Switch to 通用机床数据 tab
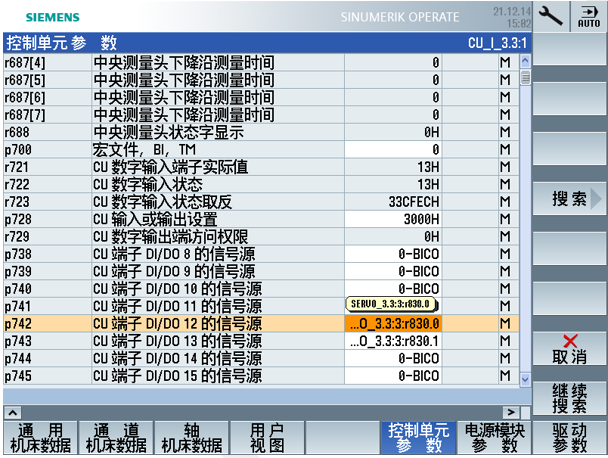Image resolution: width=608 pixels, height=458 pixels. (40, 438)
